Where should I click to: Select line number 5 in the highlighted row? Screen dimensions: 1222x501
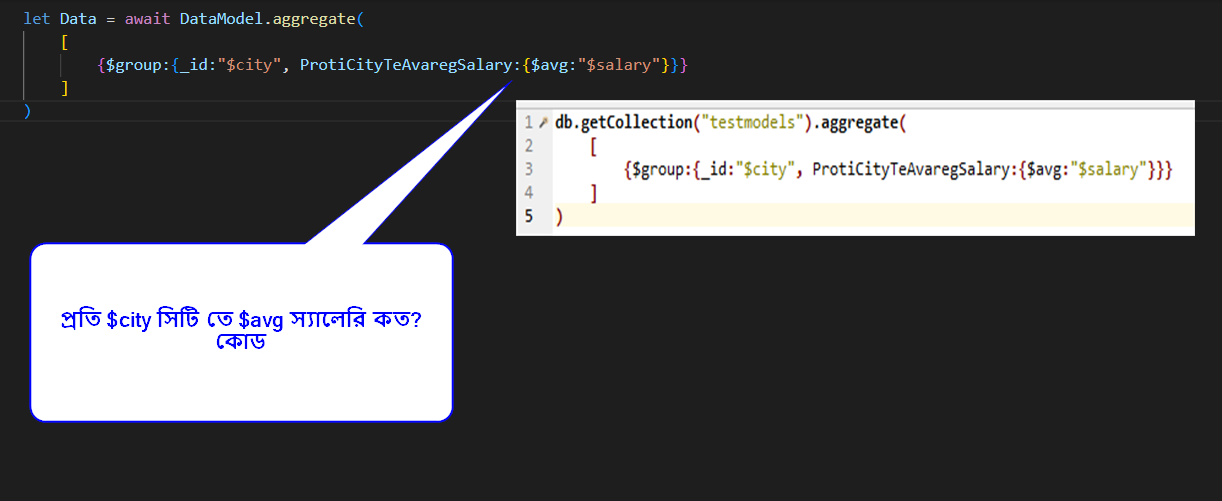tap(528, 216)
